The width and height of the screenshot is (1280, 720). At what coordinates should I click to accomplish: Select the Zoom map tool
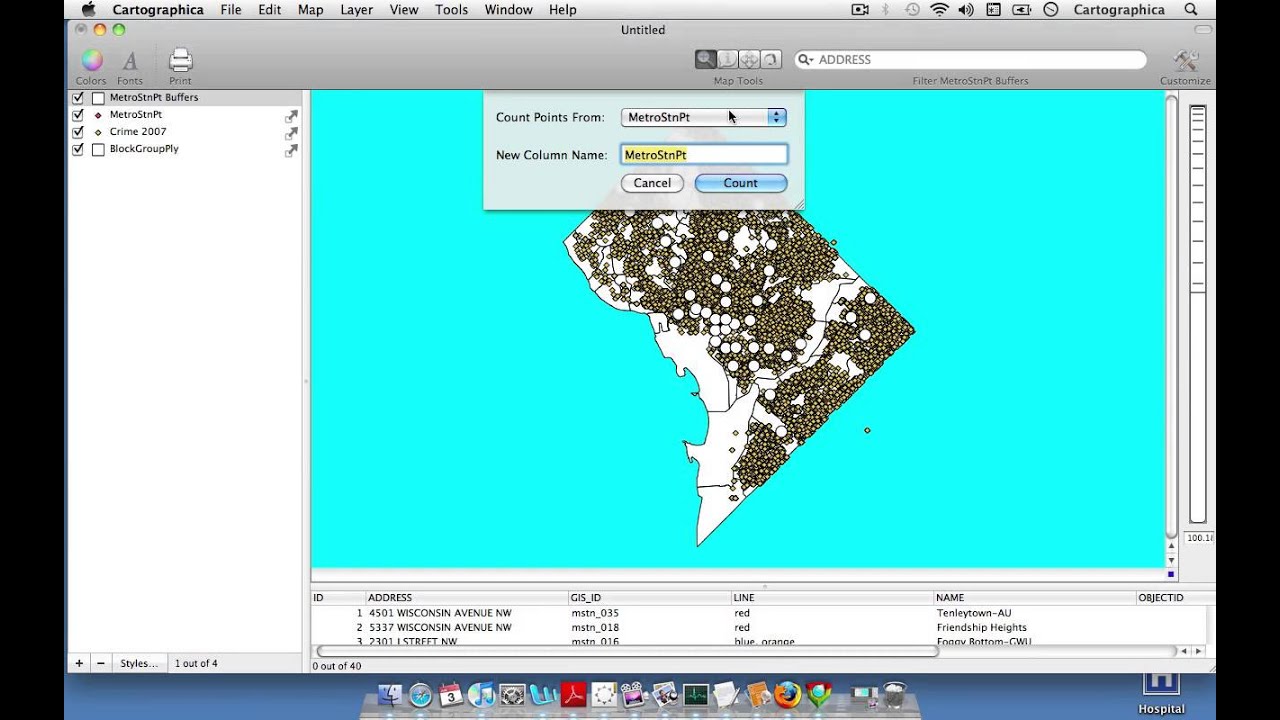tap(706, 60)
